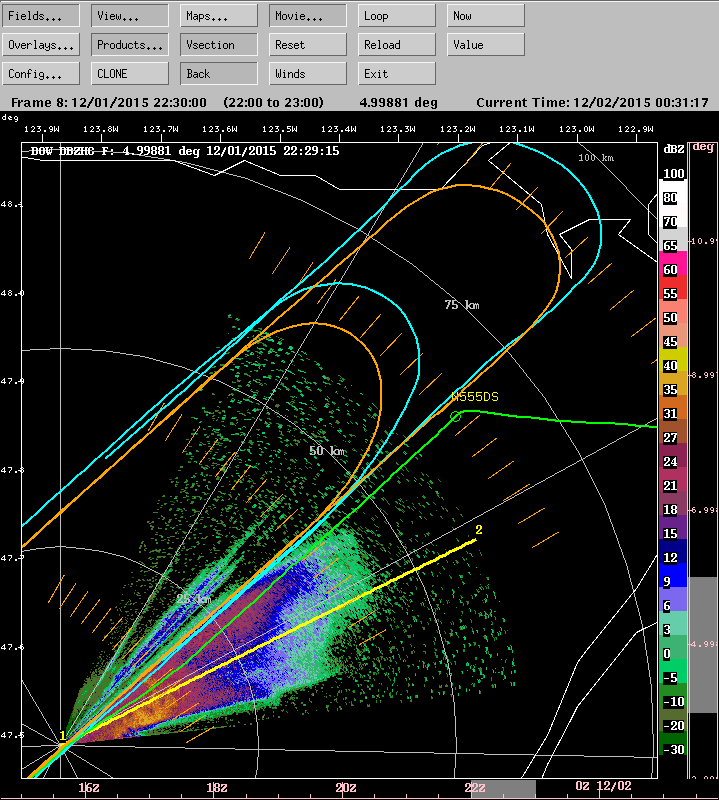Open the Fields... menu button
719x800 pixels.
coord(41,16)
